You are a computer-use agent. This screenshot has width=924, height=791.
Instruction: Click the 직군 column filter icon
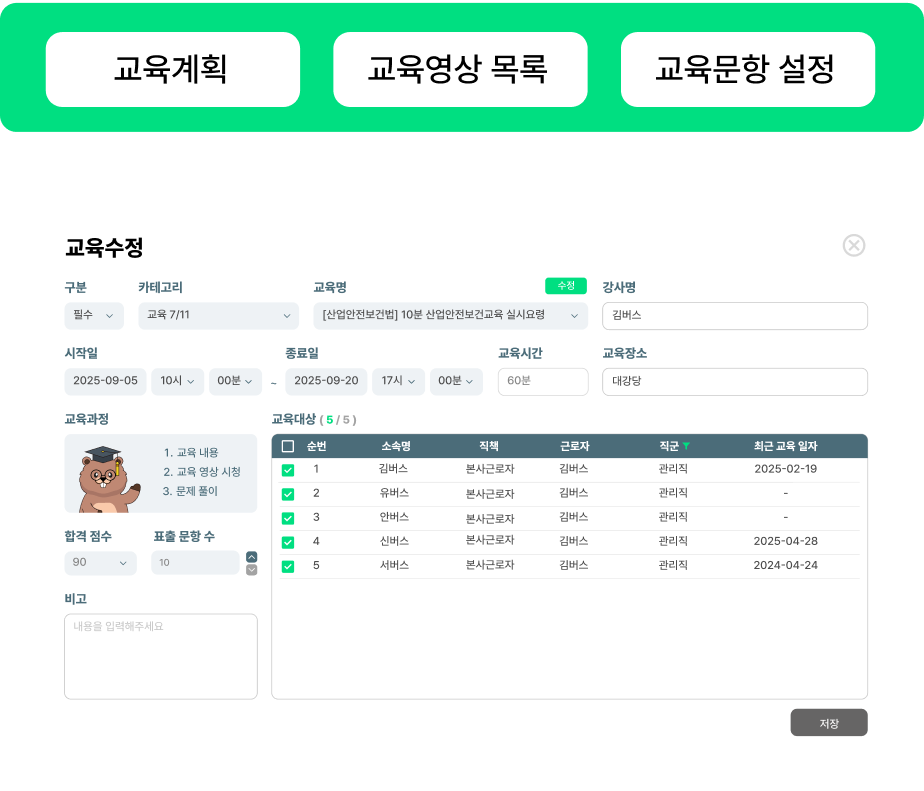pyautogui.click(x=686, y=446)
